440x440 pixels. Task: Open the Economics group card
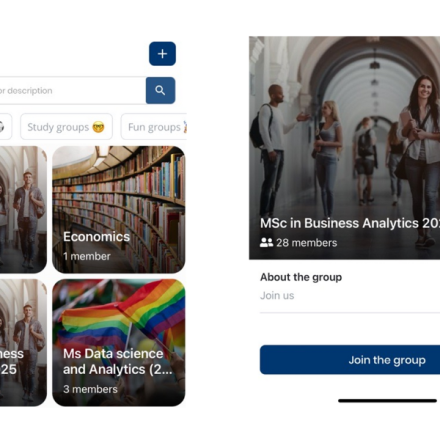click(x=119, y=209)
